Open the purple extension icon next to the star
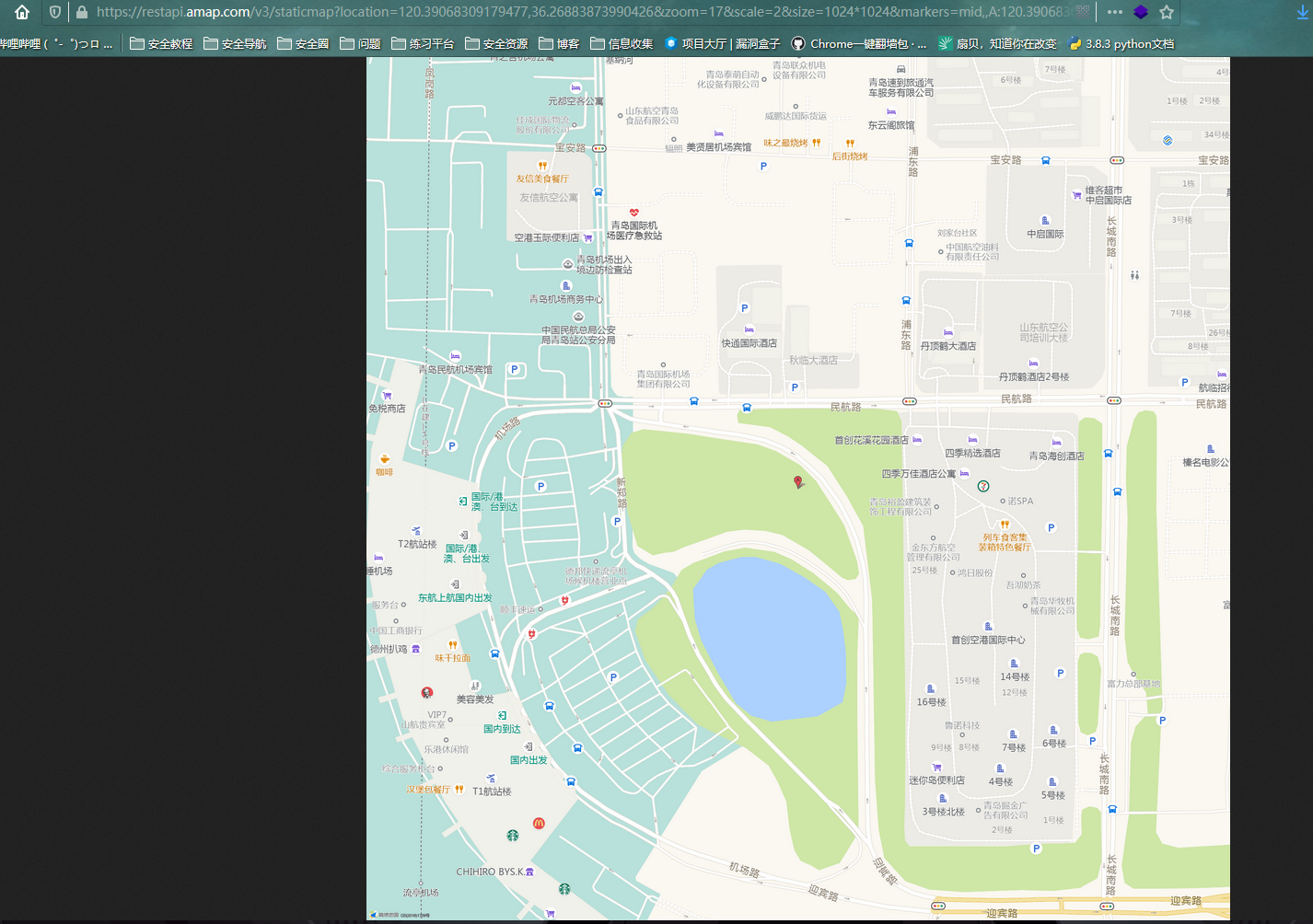 [x=1142, y=14]
